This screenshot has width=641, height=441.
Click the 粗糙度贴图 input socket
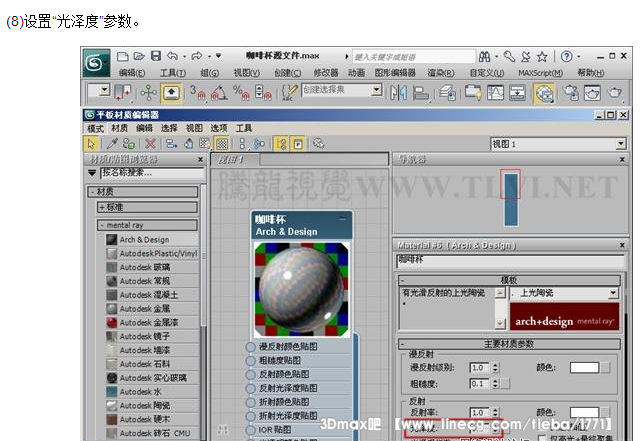[251, 361]
